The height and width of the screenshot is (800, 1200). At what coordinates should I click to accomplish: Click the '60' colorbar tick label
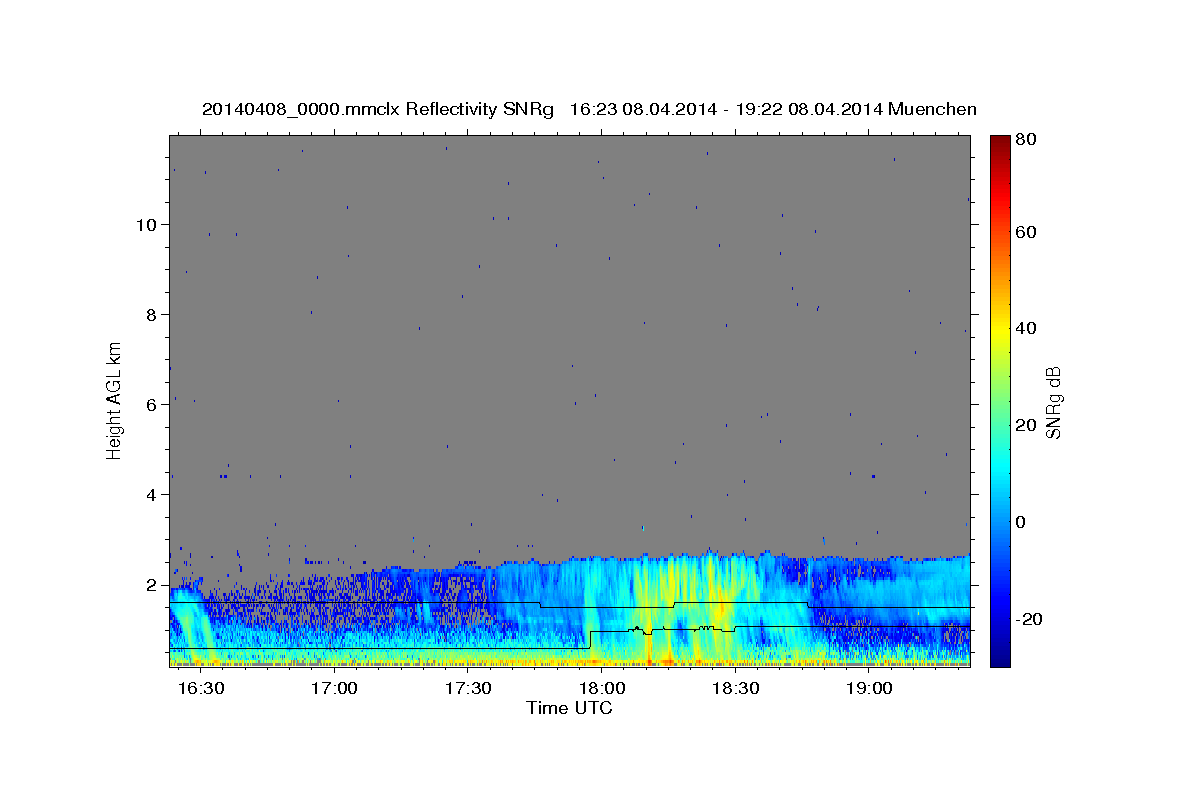point(1025,232)
